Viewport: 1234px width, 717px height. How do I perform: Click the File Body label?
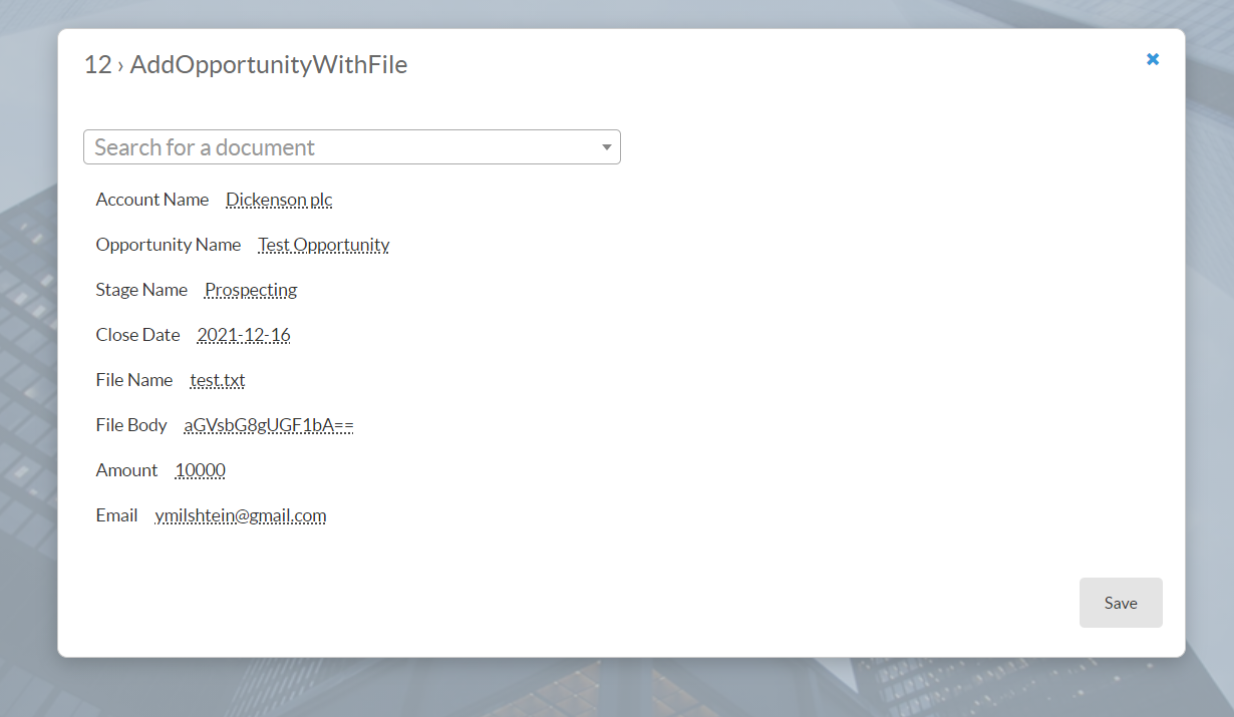[x=131, y=425]
